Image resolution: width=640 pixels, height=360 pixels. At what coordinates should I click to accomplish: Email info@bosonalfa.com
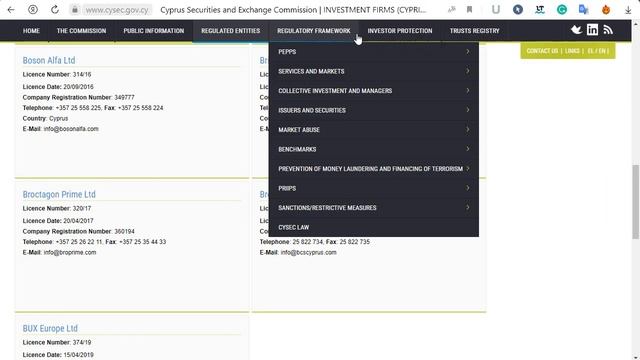click(71, 129)
